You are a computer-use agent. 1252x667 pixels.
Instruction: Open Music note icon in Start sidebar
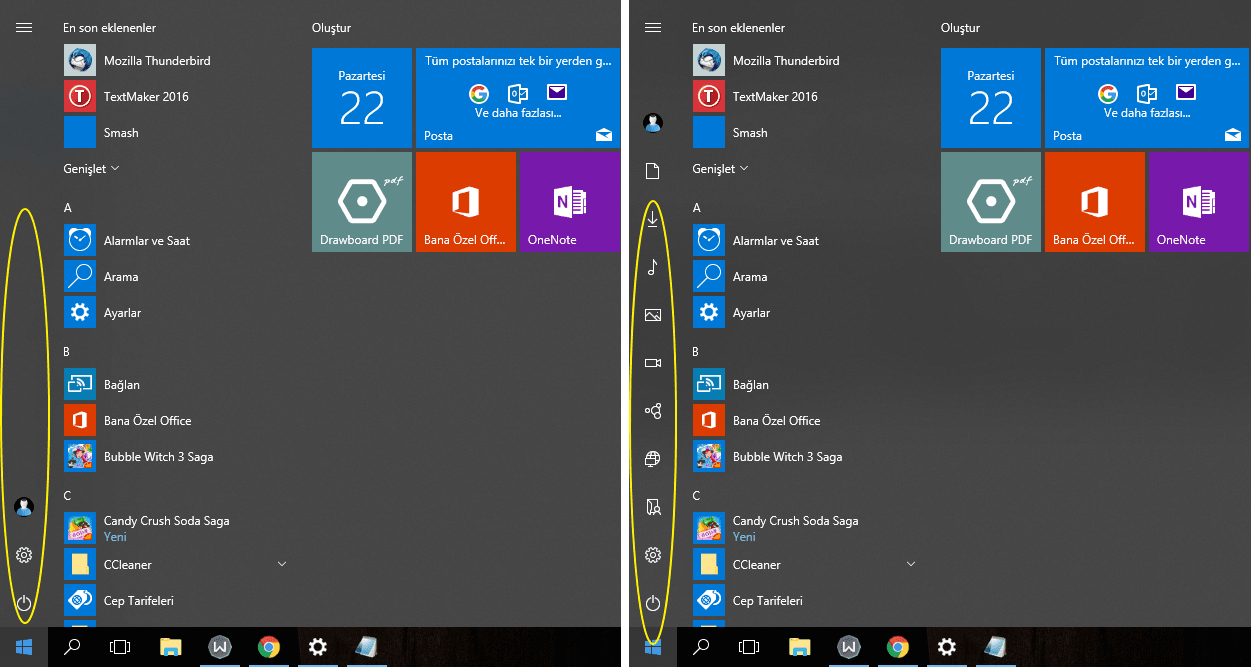point(653,266)
